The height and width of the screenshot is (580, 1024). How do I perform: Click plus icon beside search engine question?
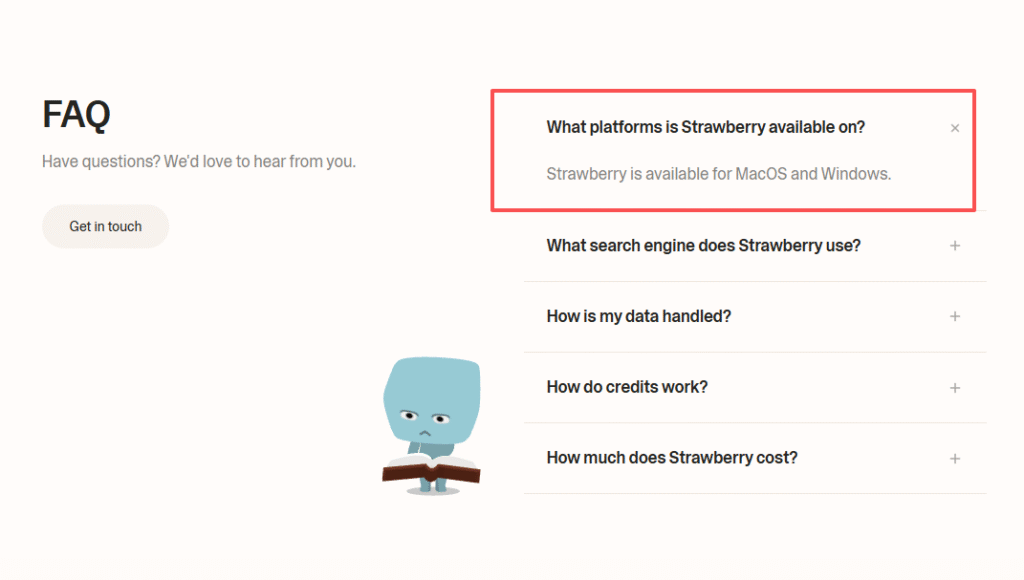tap(955, 246)
